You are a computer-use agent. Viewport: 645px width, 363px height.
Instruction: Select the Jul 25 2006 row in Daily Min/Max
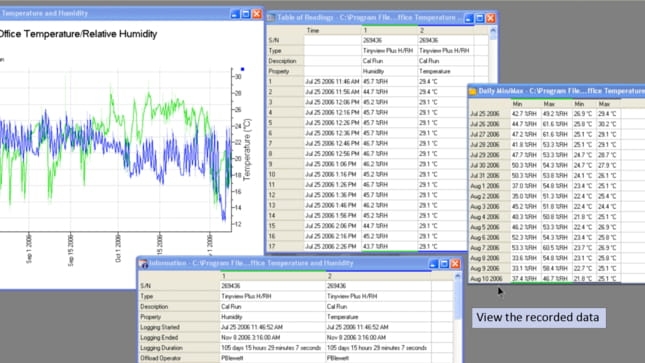pyautogui.click(x=490, y=114)
